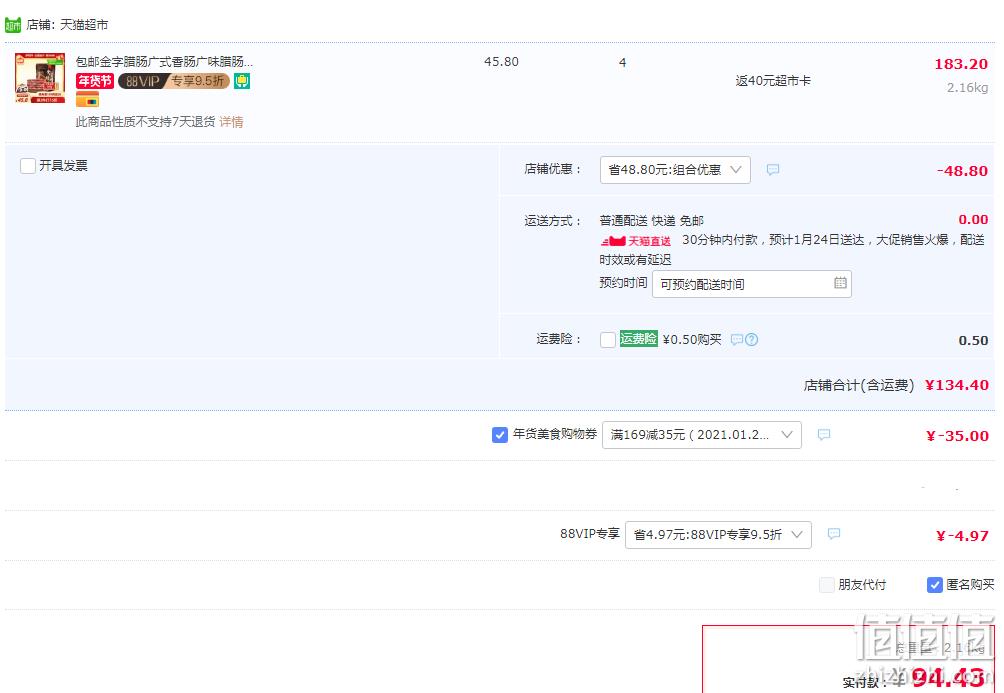Screen dimensions: 1004x693
Task: Click the 88VIP 专享9.5折 badge
Action: 174,81
